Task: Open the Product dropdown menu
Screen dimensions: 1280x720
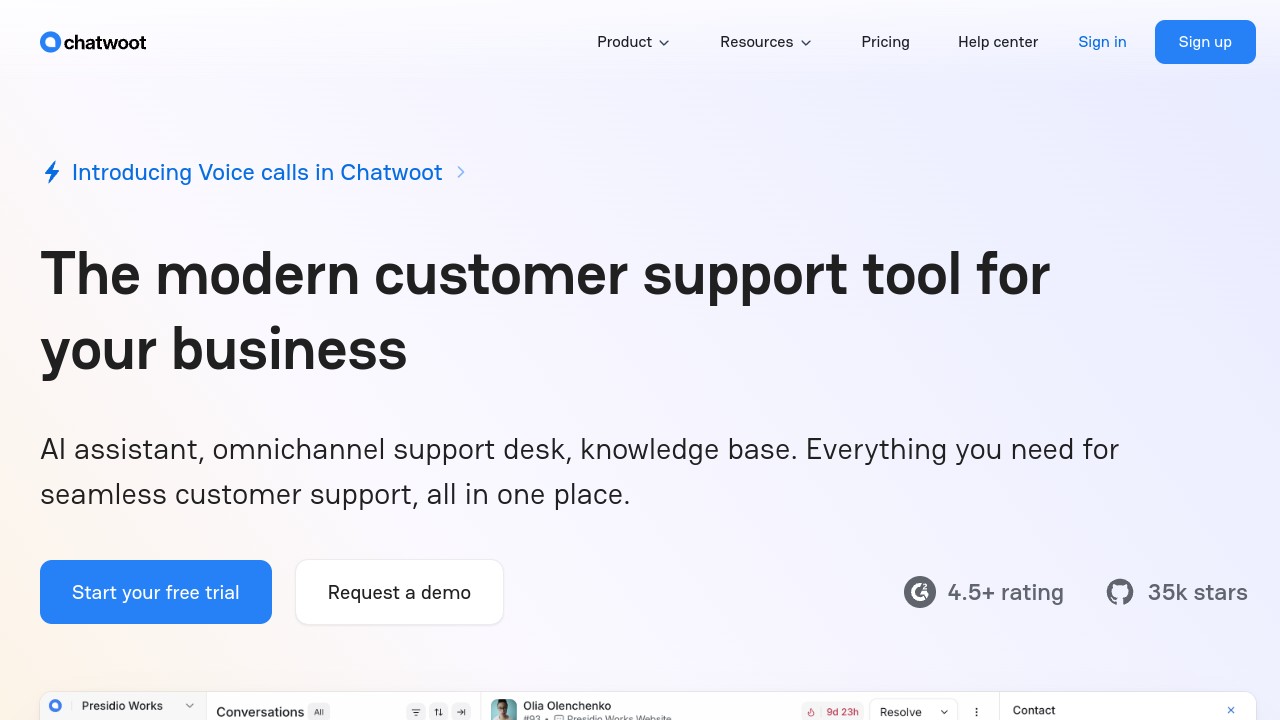Action: 633,42
